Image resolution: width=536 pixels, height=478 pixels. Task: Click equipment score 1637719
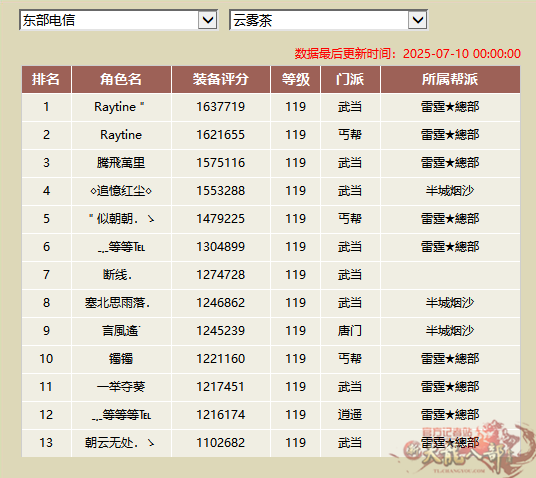click(220, 107)
